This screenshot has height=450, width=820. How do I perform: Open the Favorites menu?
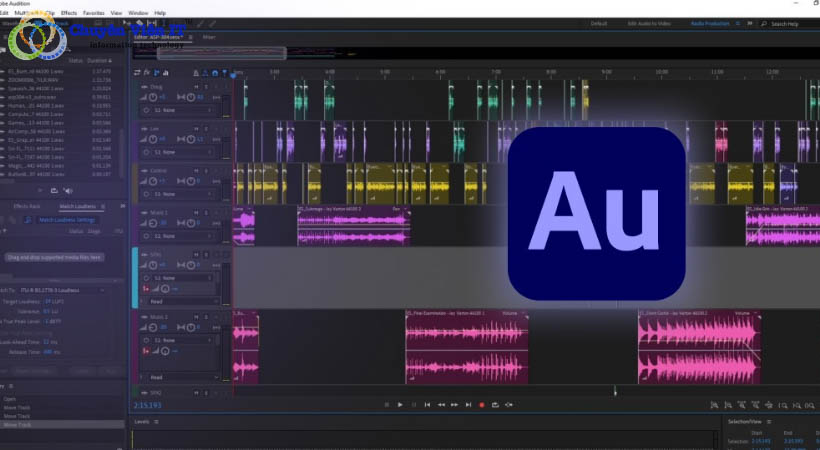point(94,13)
